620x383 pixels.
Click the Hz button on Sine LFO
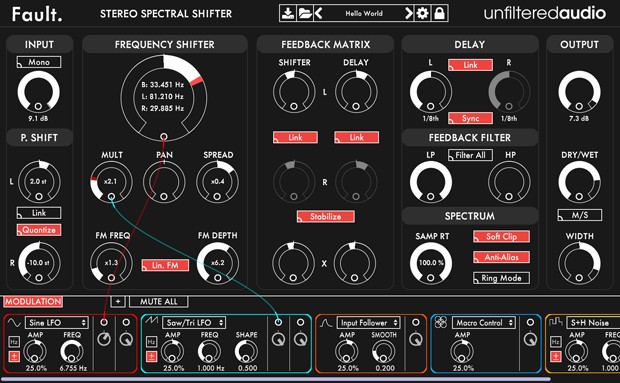[x=14, y=341]
